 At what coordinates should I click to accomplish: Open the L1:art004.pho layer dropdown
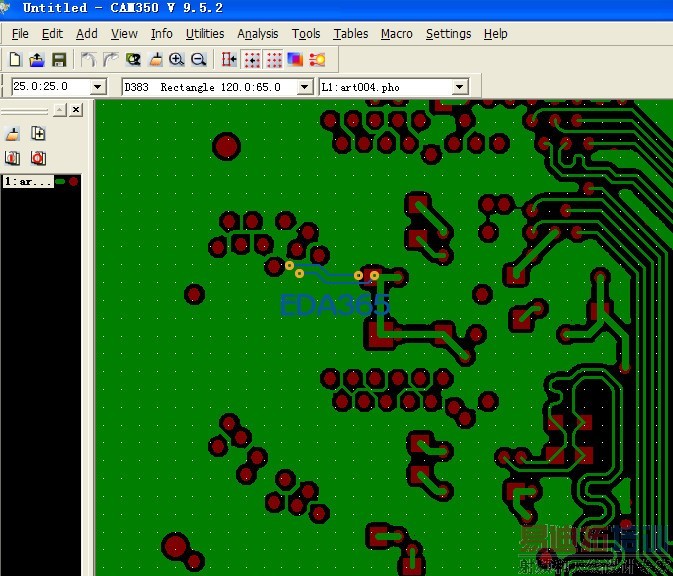[459, 87]
